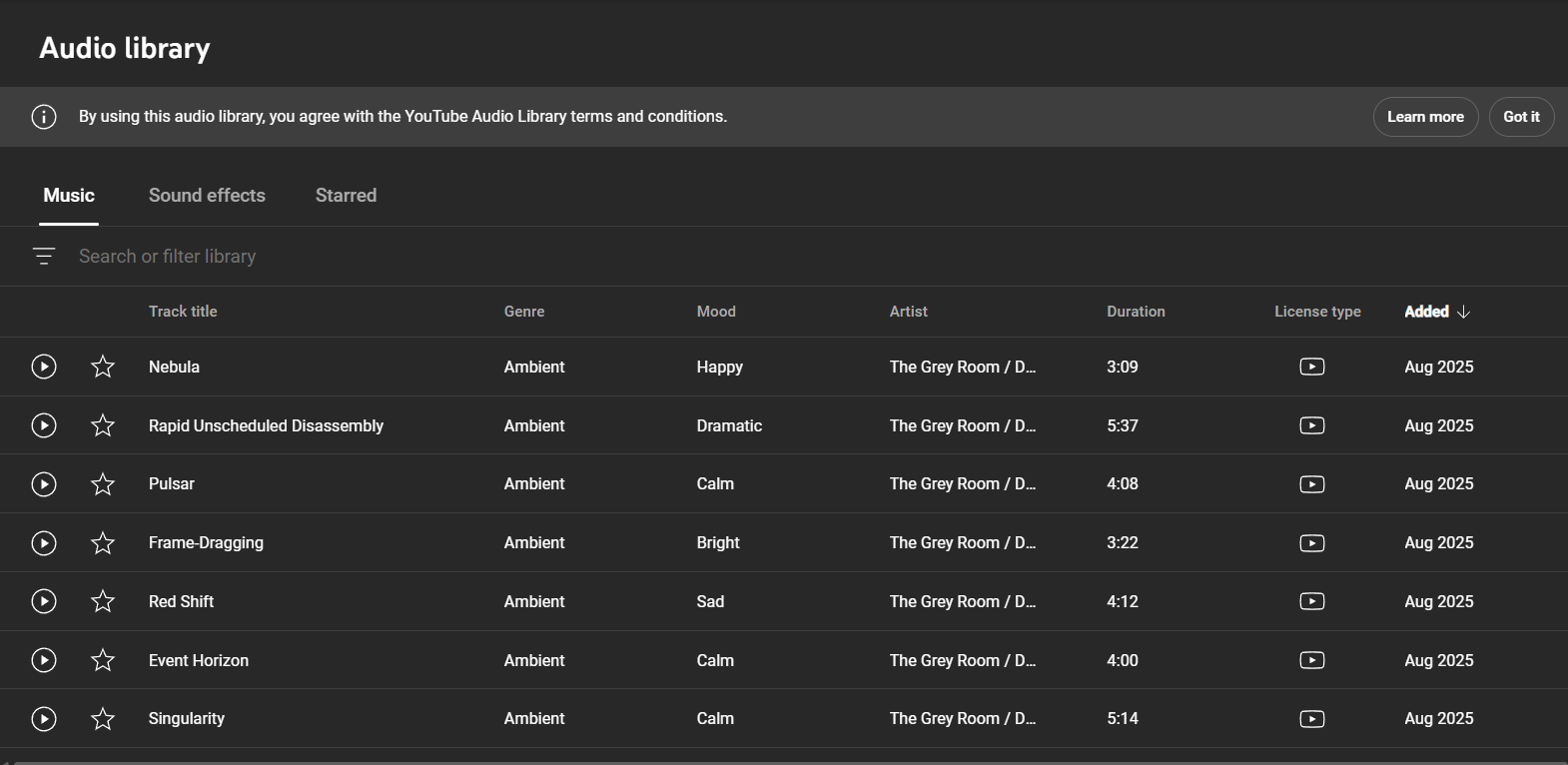
Task: Click the Mood column header
Action: pyautogui.click(x=716, y=312)
